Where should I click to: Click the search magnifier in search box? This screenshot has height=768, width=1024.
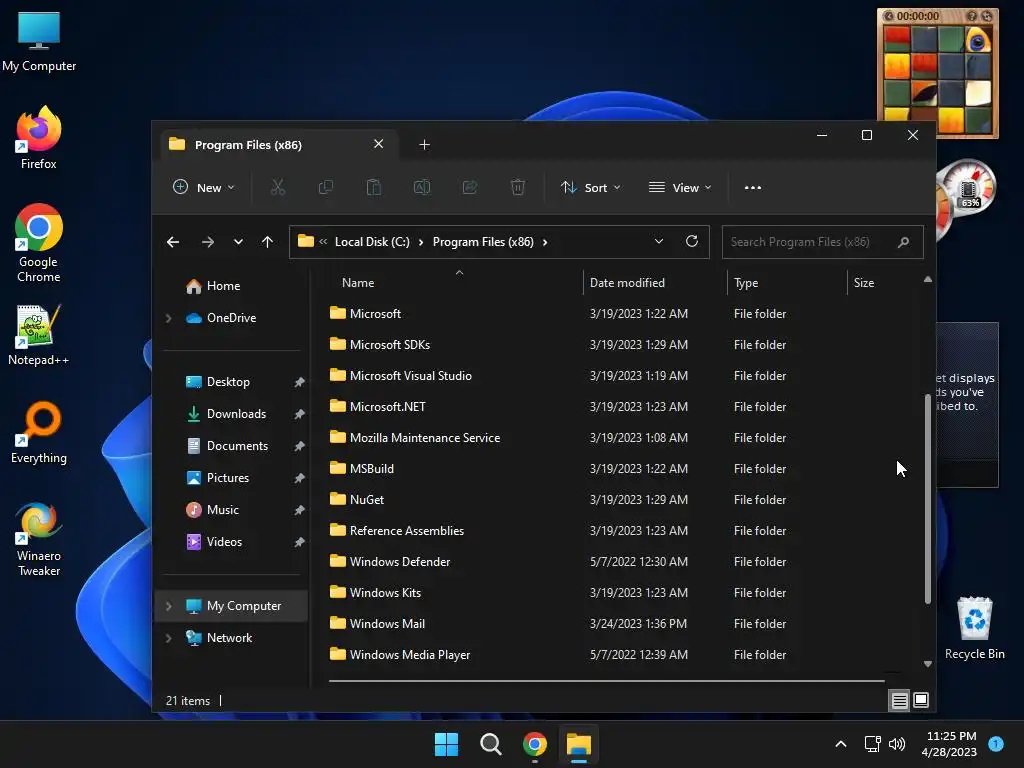tap(903, 242)
